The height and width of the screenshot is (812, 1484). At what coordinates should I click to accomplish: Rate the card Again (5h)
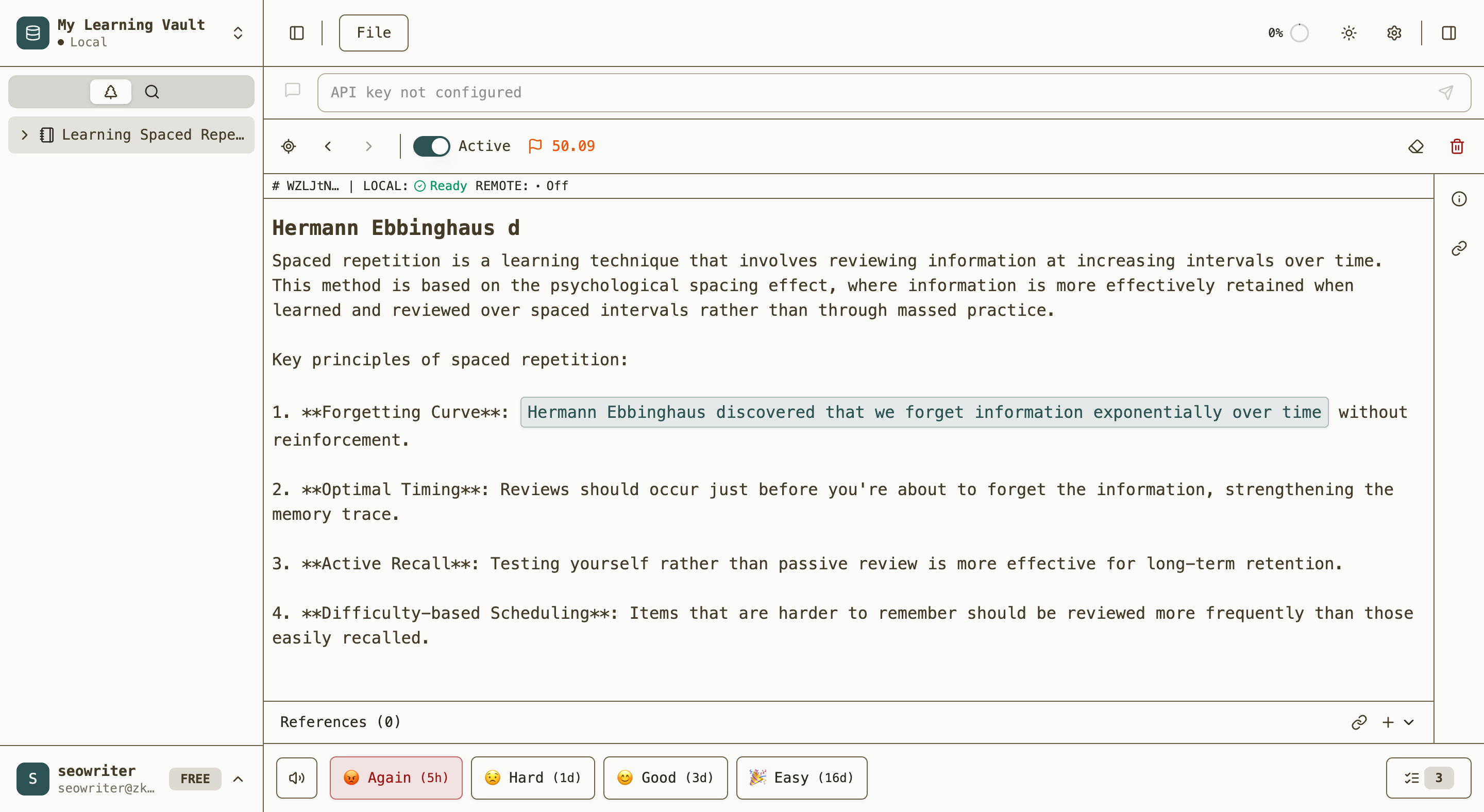396,778
